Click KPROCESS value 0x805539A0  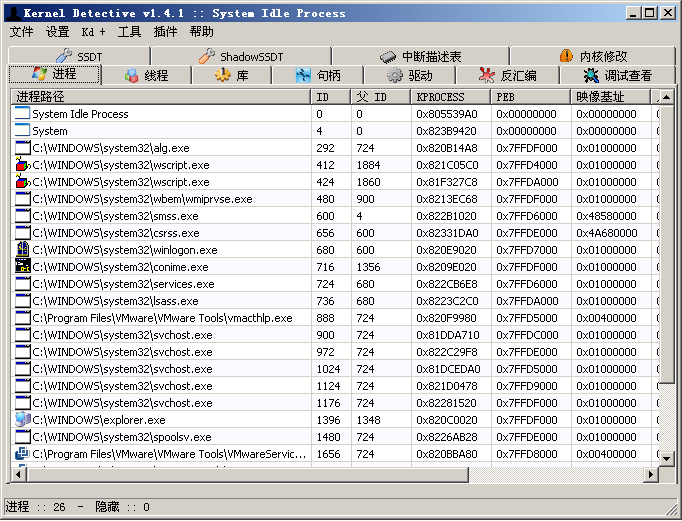click(447, 114)
